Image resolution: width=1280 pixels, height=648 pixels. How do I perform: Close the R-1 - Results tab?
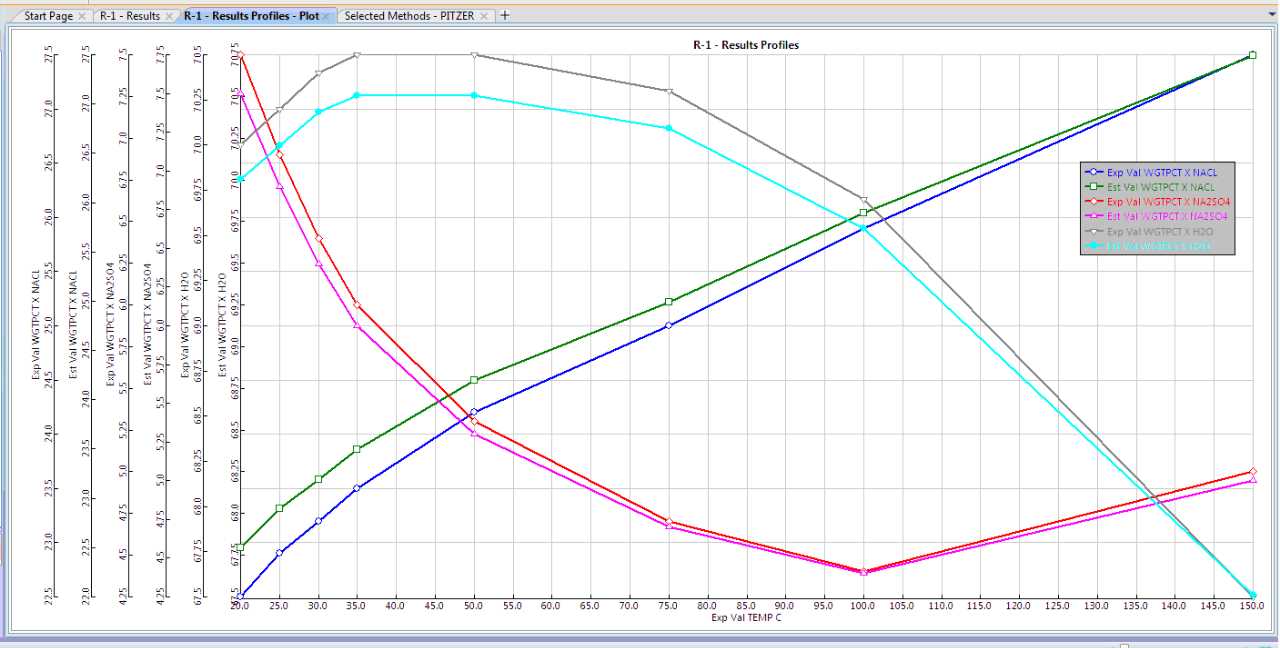pyautogui.click(x=169, y=16)
